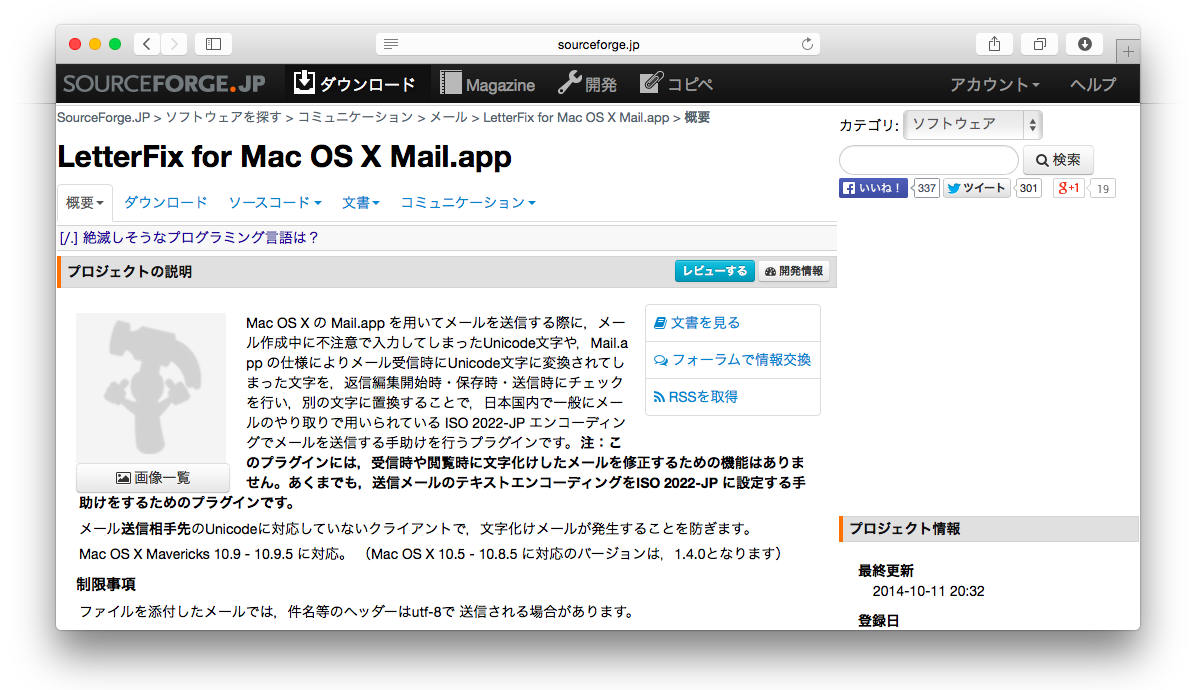Screen dimensions: 1196x690
Task: Click tweet count 301
Action: coord(1028,188)
